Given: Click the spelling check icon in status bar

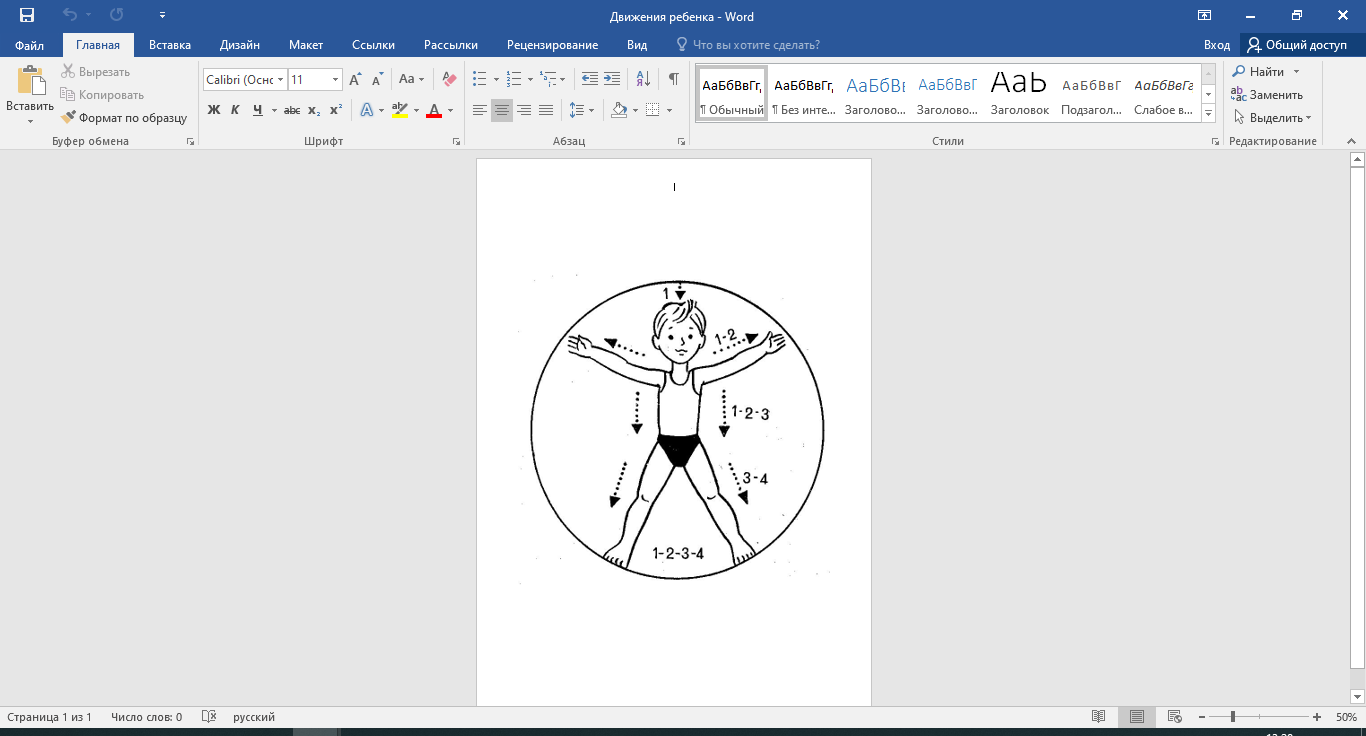Looking at the screenshot, I should tap(208, 717).
